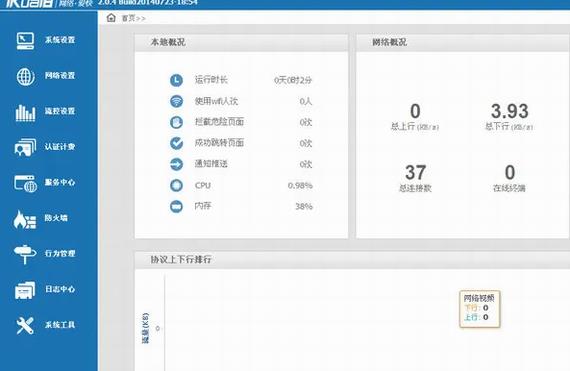Click the chip icon beside CPU

pyautogui.click(x=177, y=185)
